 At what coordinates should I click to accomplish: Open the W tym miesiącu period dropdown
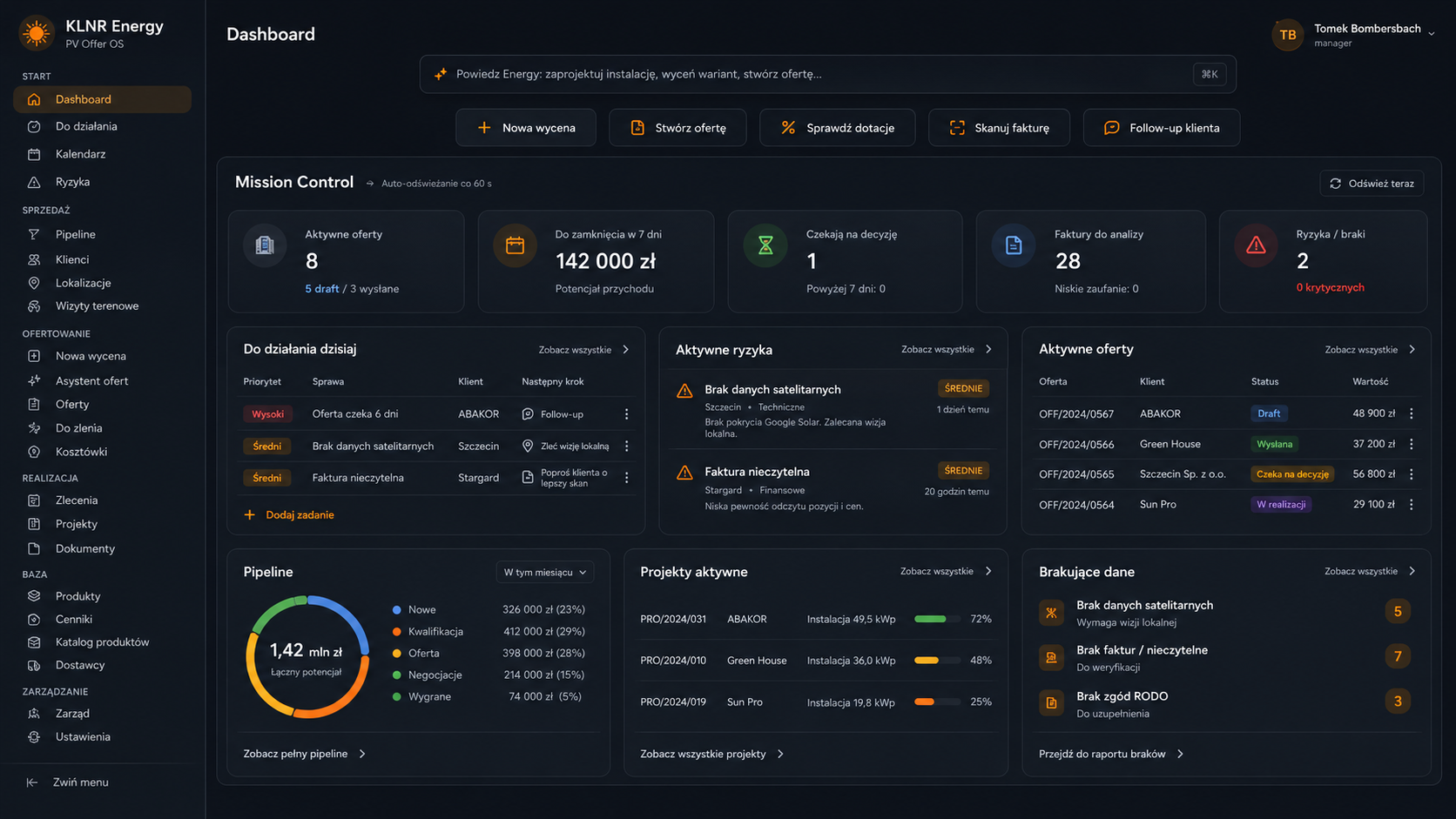(x=545, y=572)
